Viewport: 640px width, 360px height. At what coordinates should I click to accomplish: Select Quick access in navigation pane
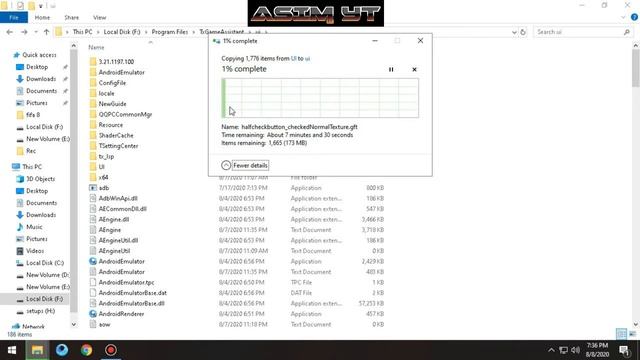coord(39,55)
